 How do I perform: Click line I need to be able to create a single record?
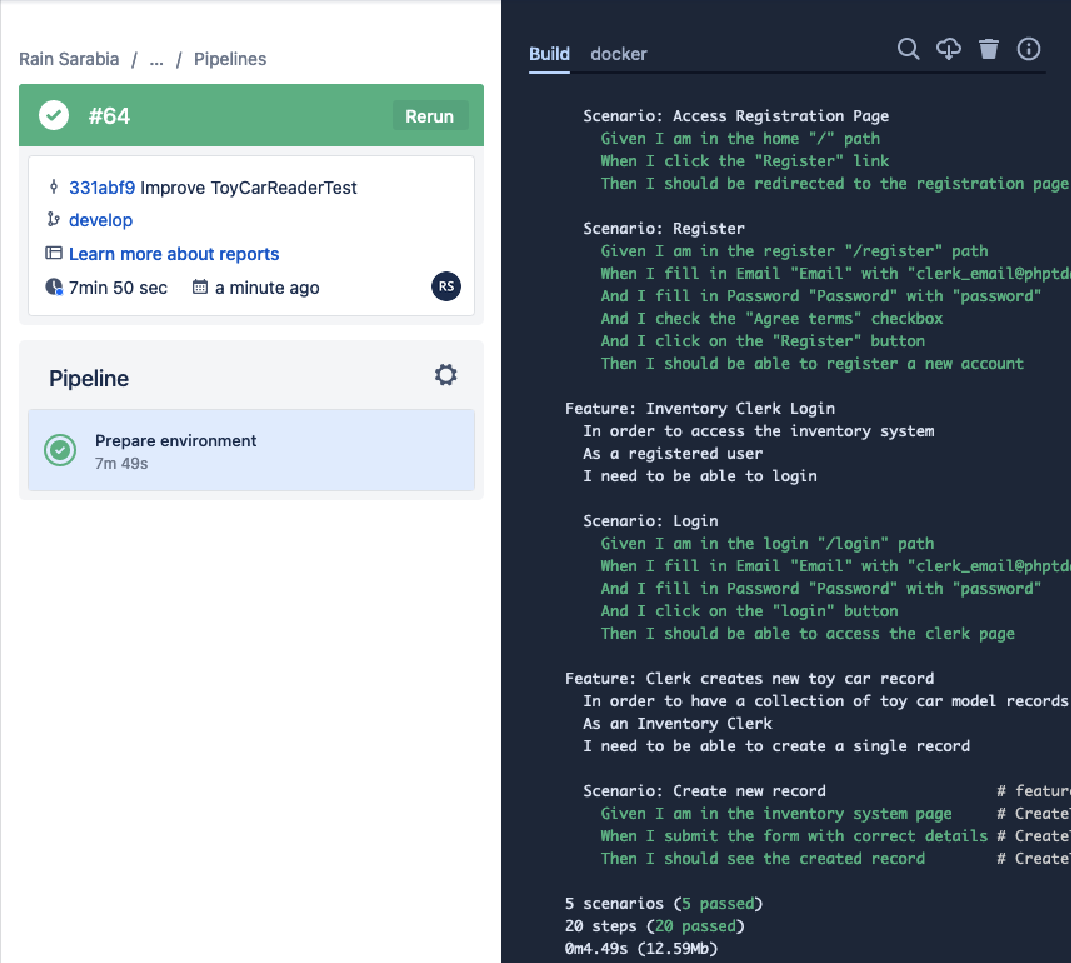click(776, 746)
